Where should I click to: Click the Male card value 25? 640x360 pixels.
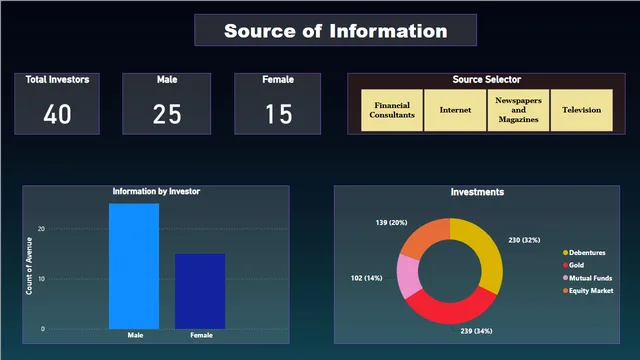167,114
